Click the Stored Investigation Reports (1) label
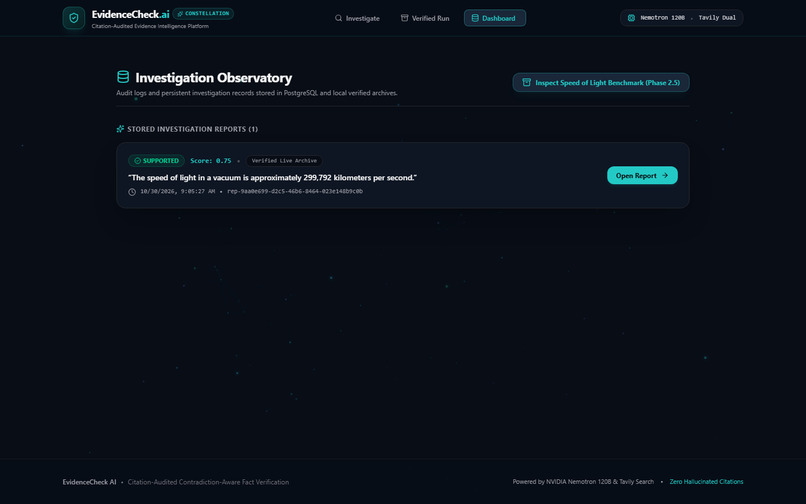 (193, 129)
